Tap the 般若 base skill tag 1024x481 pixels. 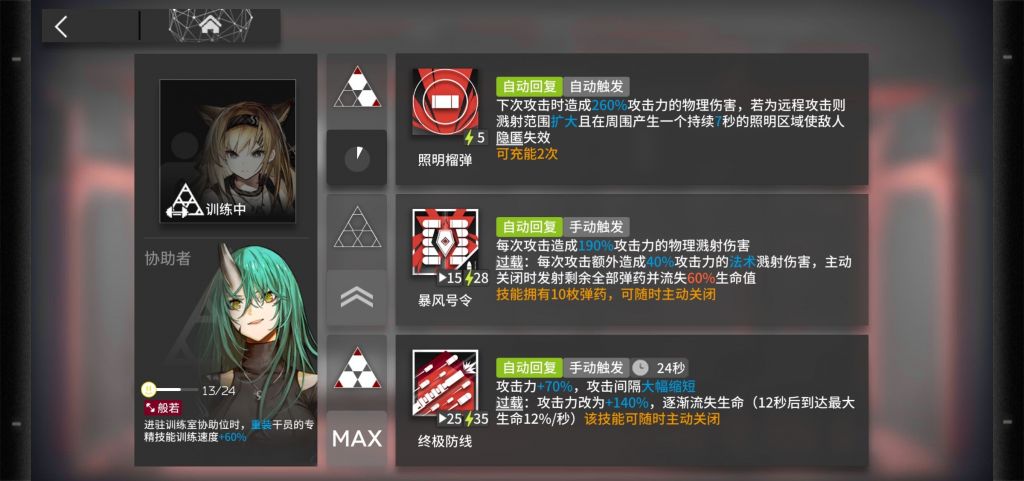163,408
